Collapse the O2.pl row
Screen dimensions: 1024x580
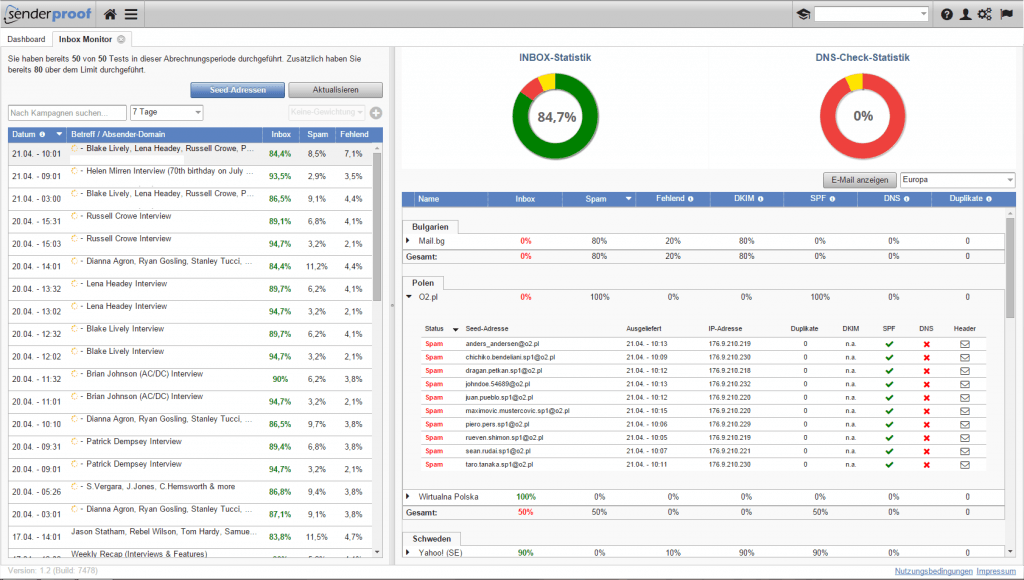coord(409,297)
